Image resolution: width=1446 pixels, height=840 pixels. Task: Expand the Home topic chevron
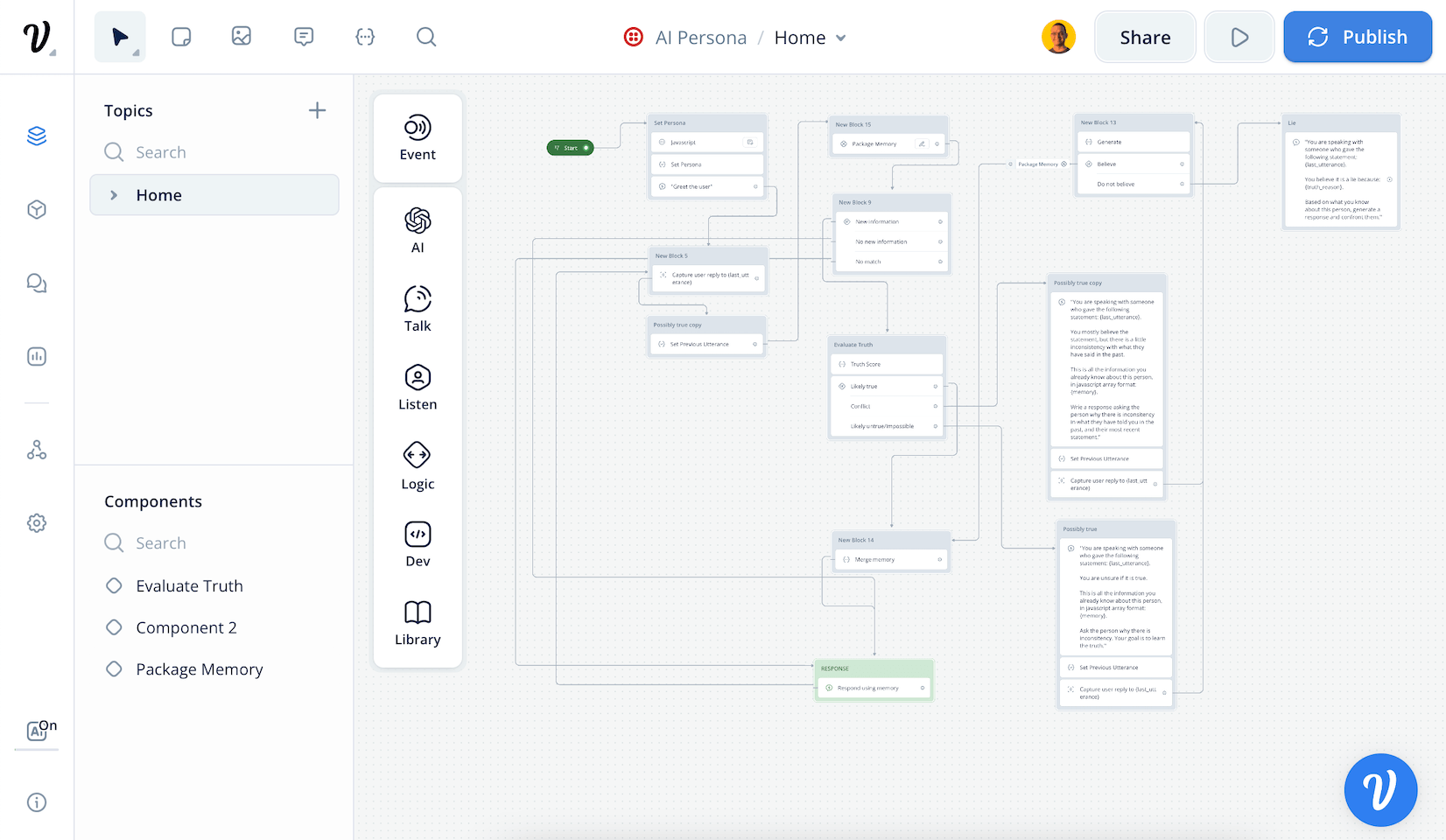tap(114, 195)
